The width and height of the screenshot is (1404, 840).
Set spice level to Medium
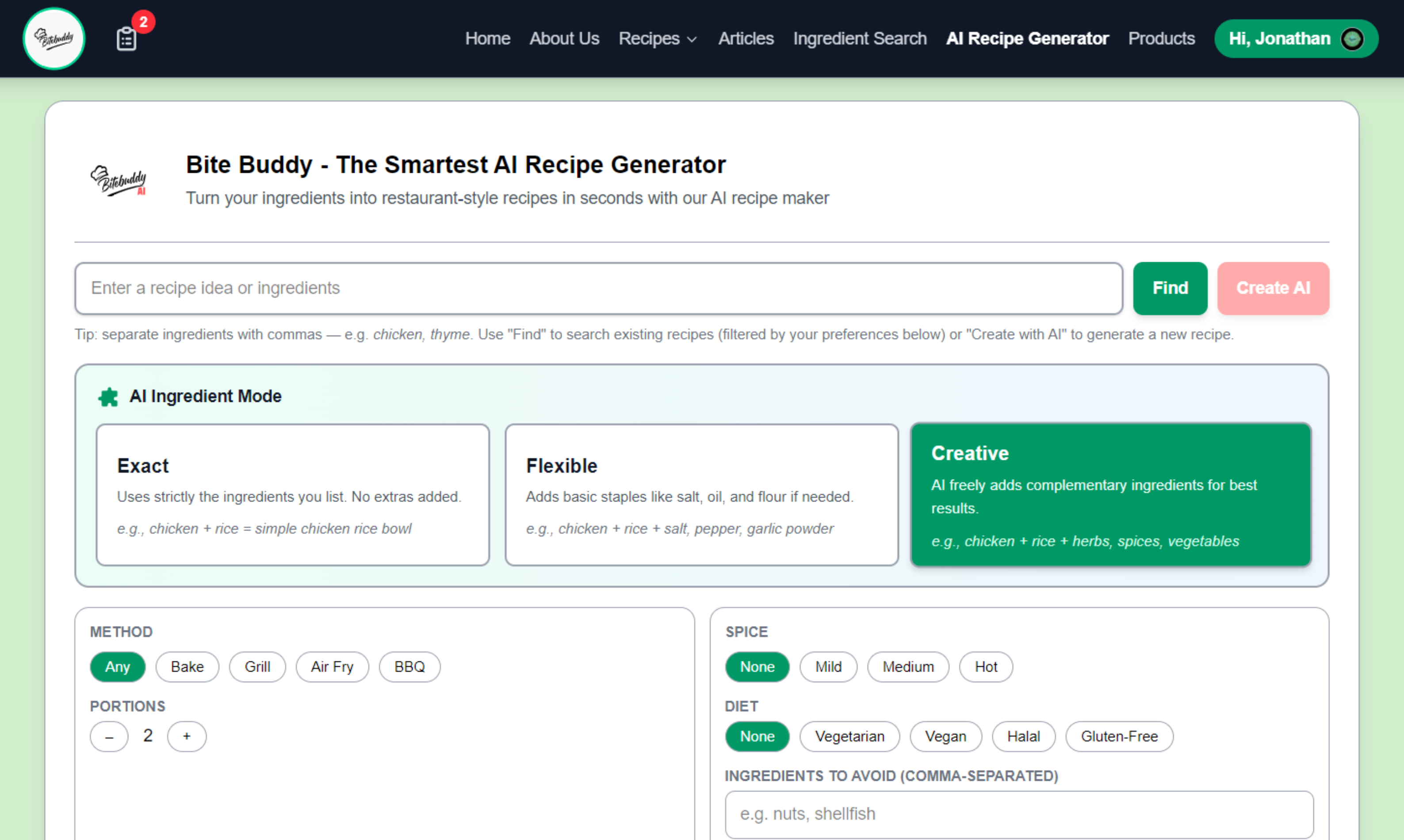pyautogui.click(x=907, y=667)
